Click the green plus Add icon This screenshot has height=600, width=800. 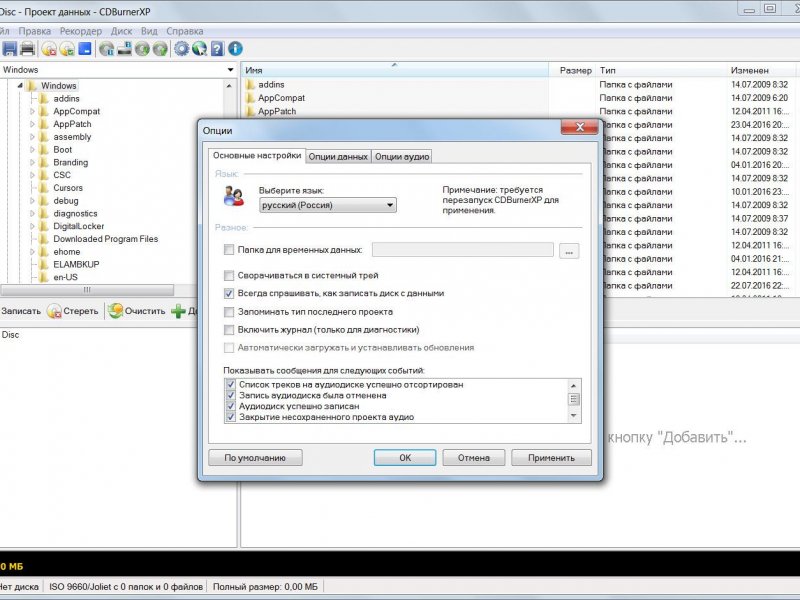point(178,311)
